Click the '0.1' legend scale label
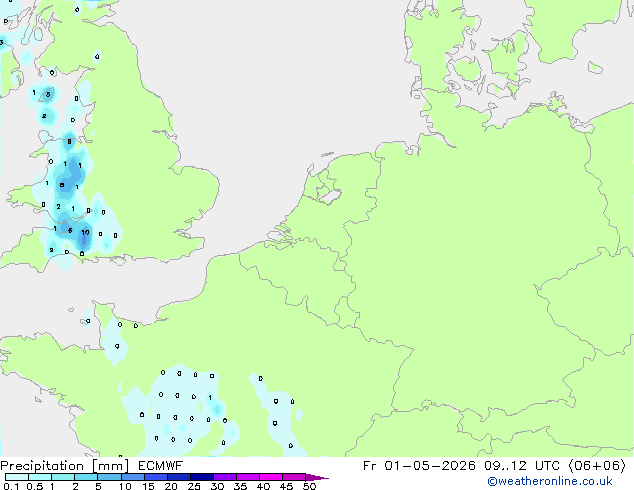 click(x=11, y=486)
